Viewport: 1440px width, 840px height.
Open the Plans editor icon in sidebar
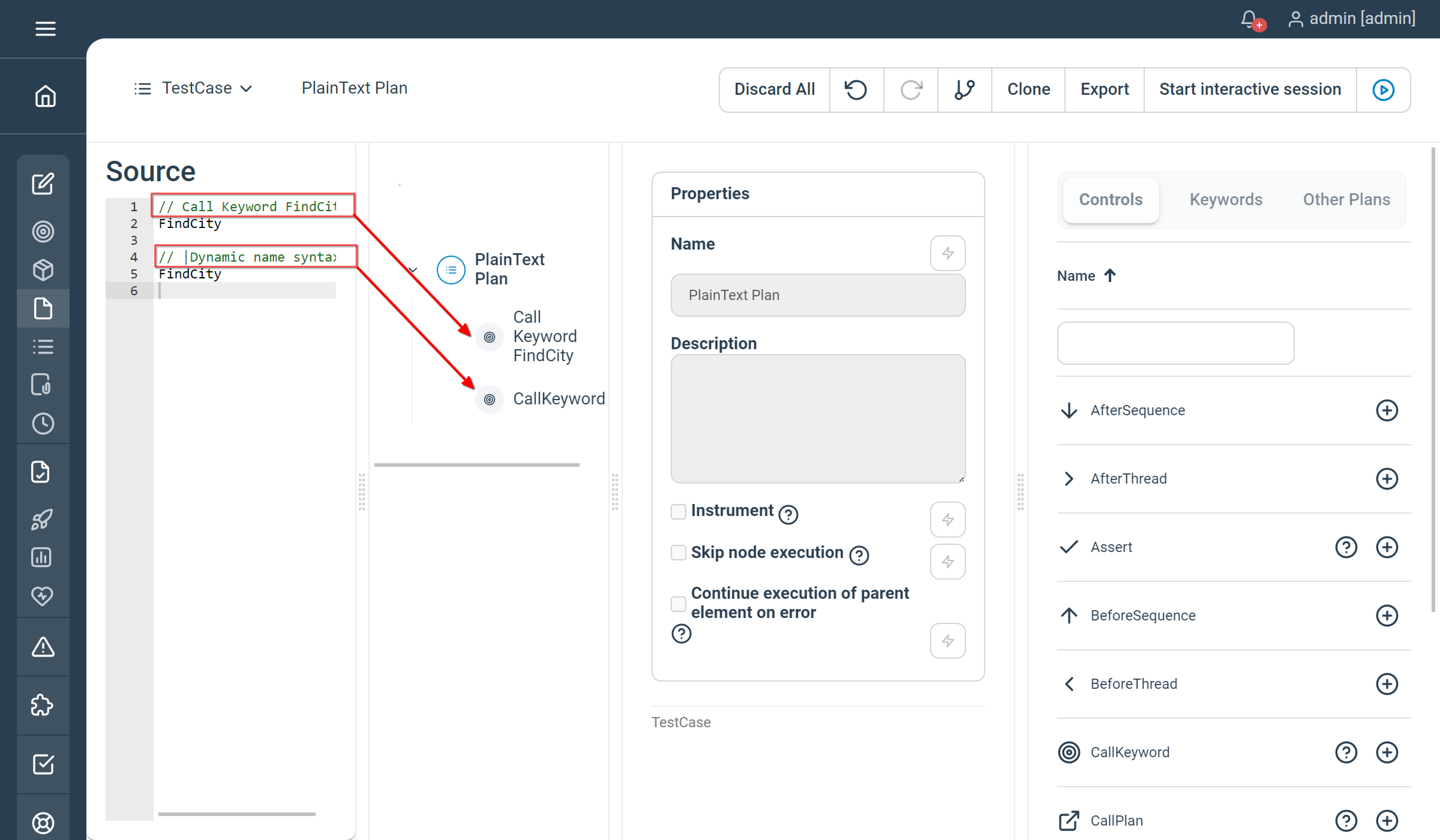pyautogui.click(x=43, y=184)
